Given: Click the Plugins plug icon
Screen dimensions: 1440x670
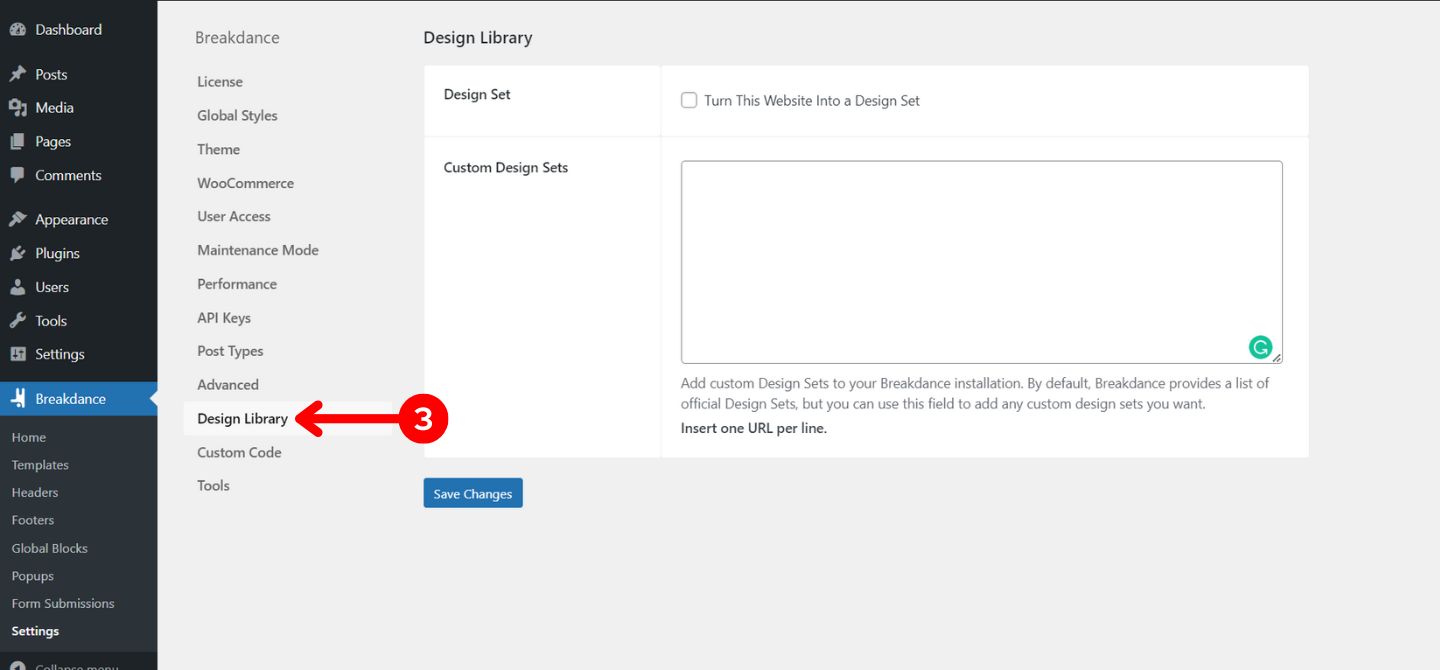Looking at the screenshot, I should (18, 253).
